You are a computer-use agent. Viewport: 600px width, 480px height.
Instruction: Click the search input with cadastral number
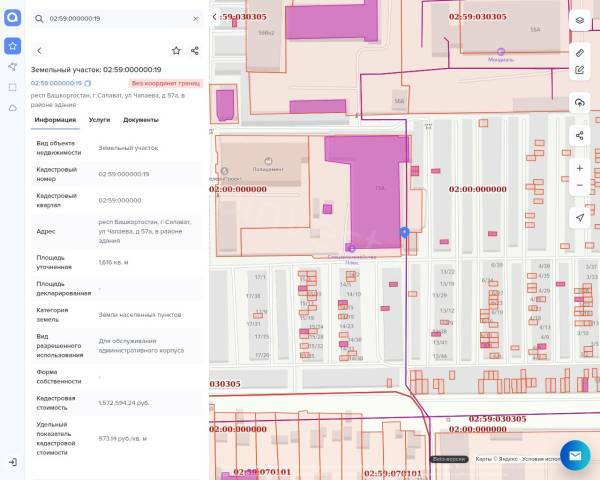(x=115, y=19)
